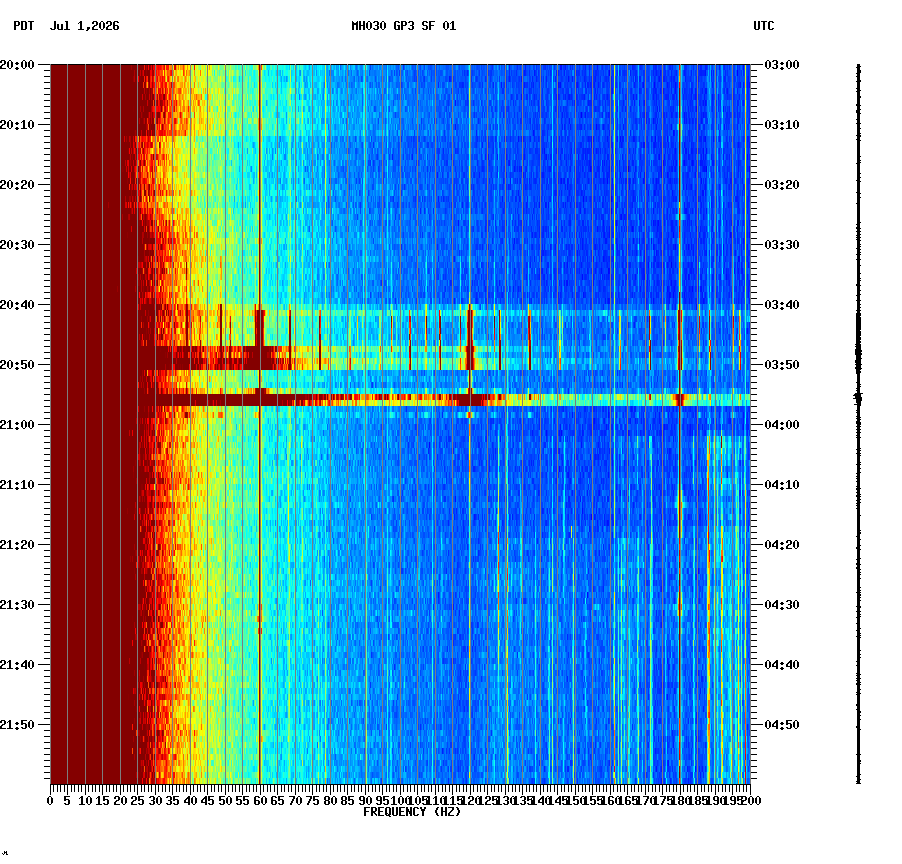Select the 20:20 PDT time label
902x864 pixels.
17,185
